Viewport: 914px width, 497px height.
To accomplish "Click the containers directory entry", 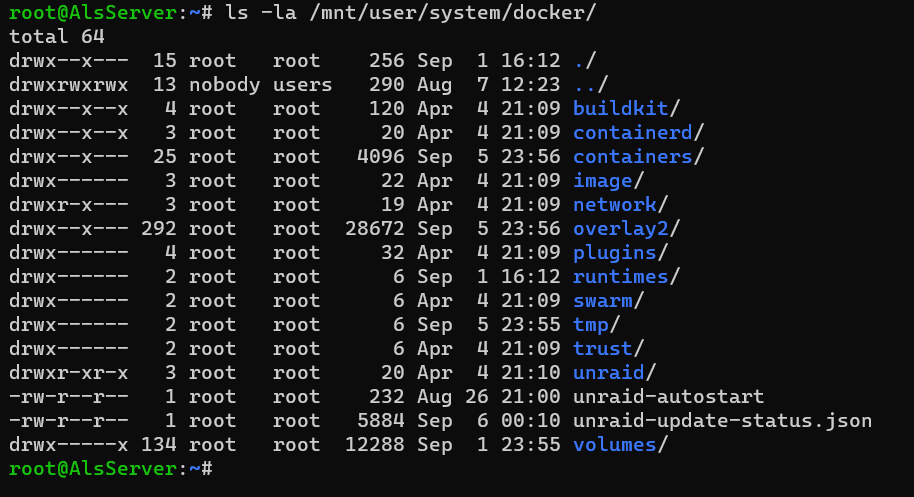I will (x=632, y=156).
